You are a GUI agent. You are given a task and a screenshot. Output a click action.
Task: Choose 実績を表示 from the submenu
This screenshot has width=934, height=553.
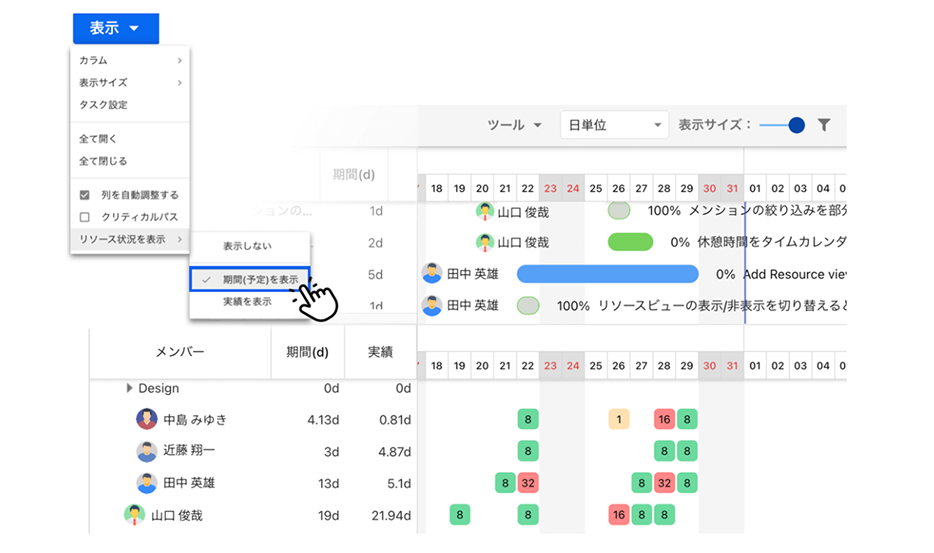246,301
